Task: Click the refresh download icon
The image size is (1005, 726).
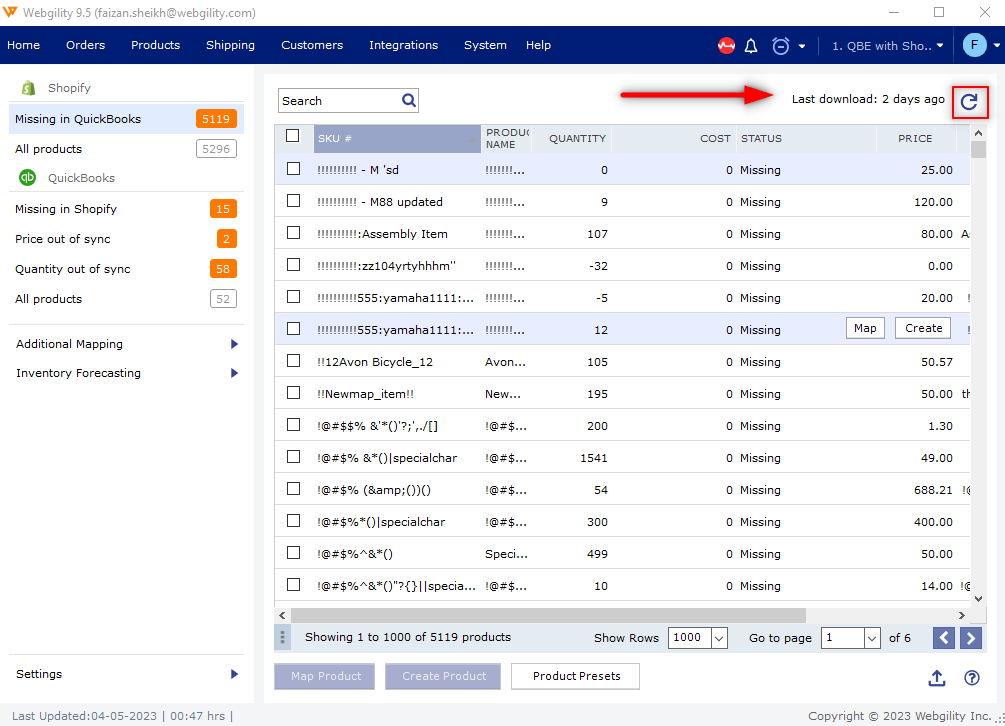Action: (x=969, y=101)
